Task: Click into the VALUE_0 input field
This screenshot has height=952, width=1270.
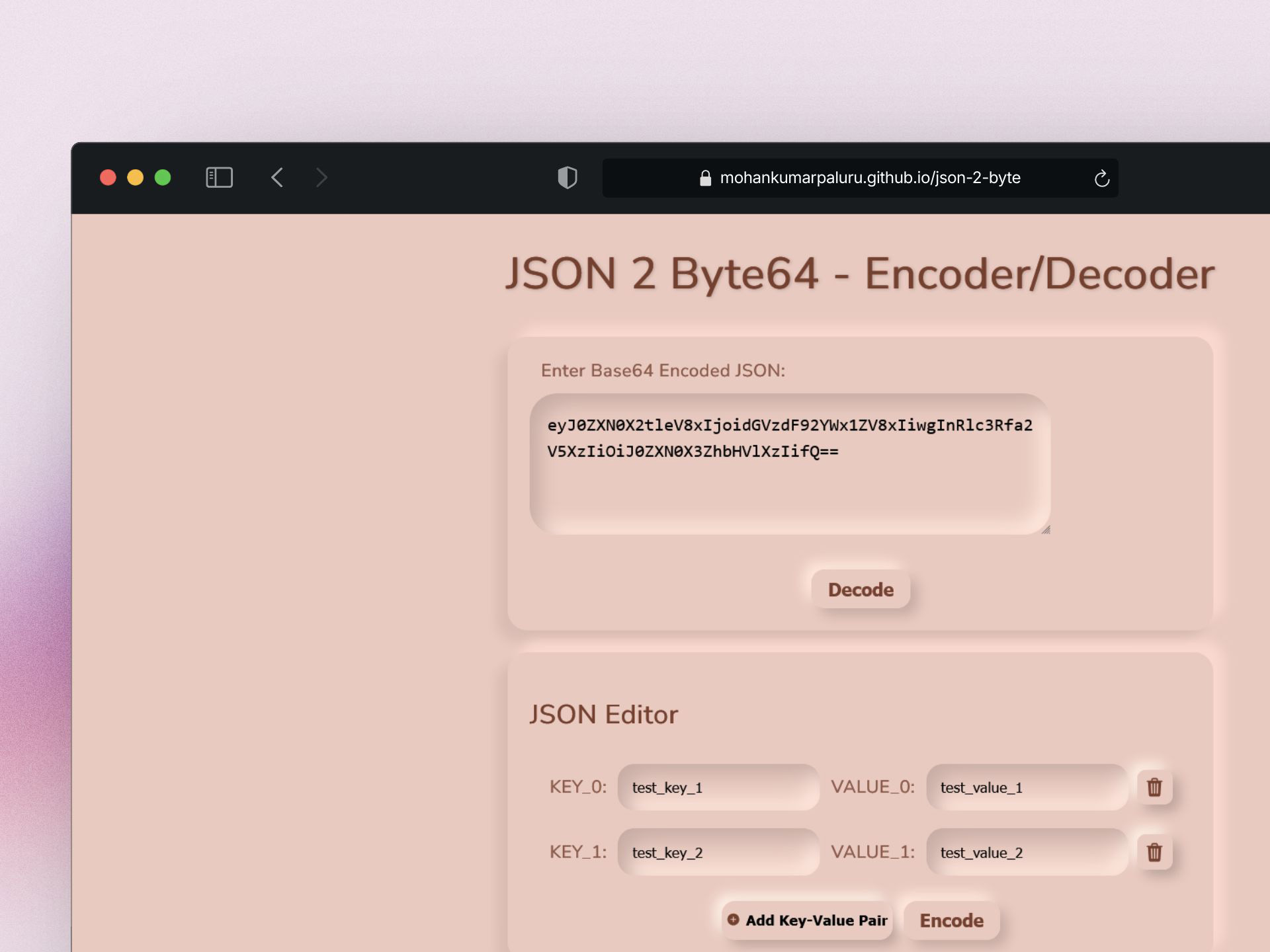Action: pyautogui.click(x=1027, y=787)
